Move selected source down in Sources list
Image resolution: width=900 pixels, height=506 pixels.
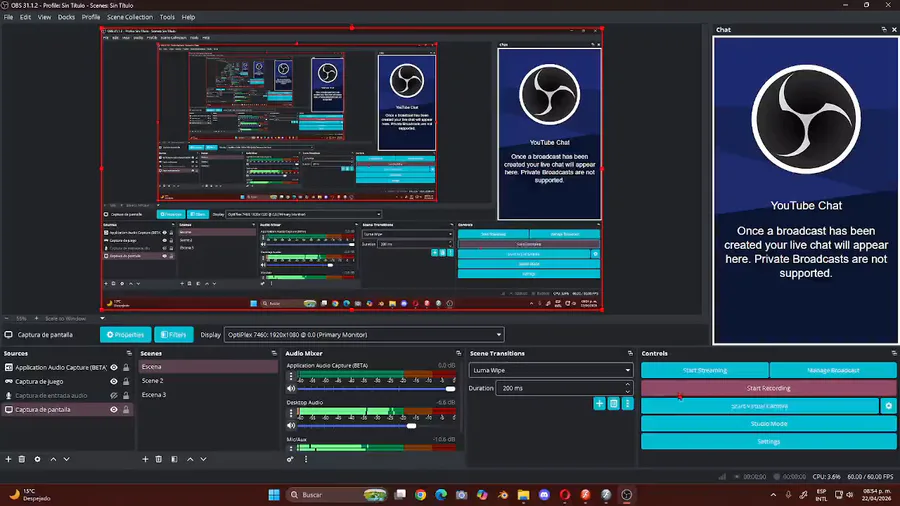(67, 459)
